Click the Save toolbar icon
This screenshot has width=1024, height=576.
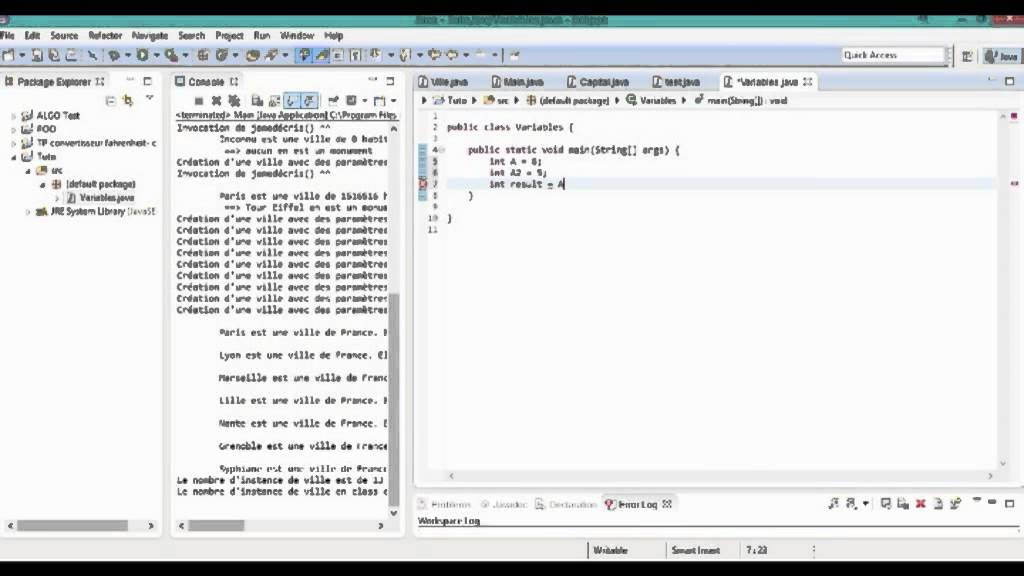pyautogui.click(x=37, y=56)
